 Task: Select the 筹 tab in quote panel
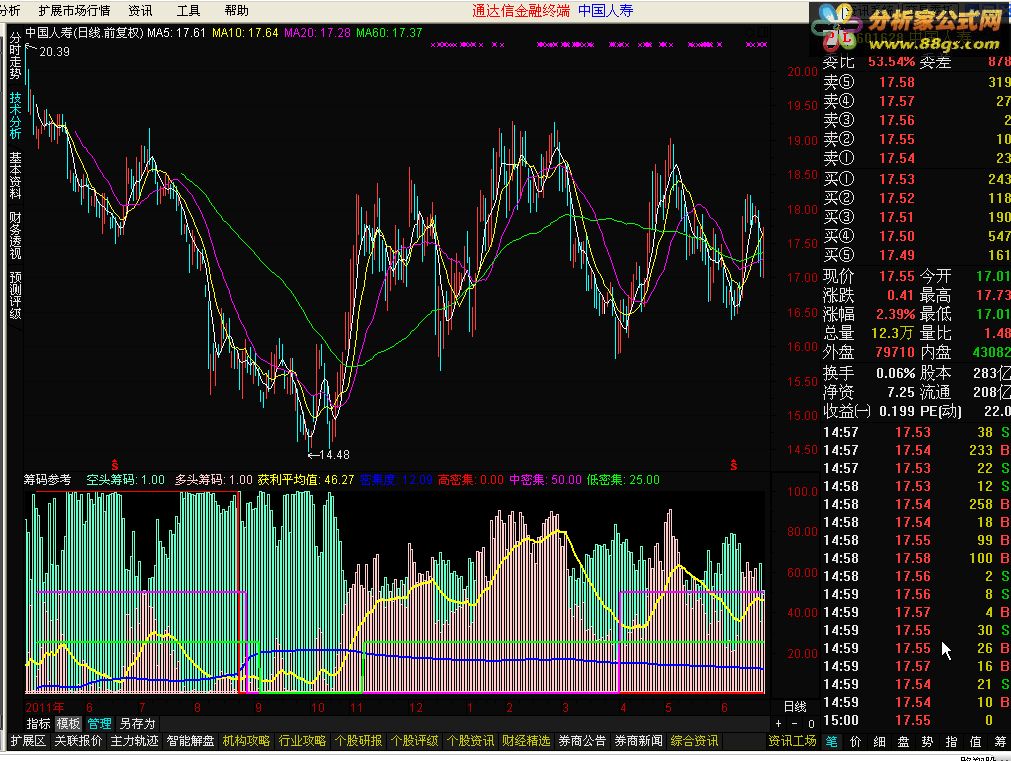pos(1000,742)
